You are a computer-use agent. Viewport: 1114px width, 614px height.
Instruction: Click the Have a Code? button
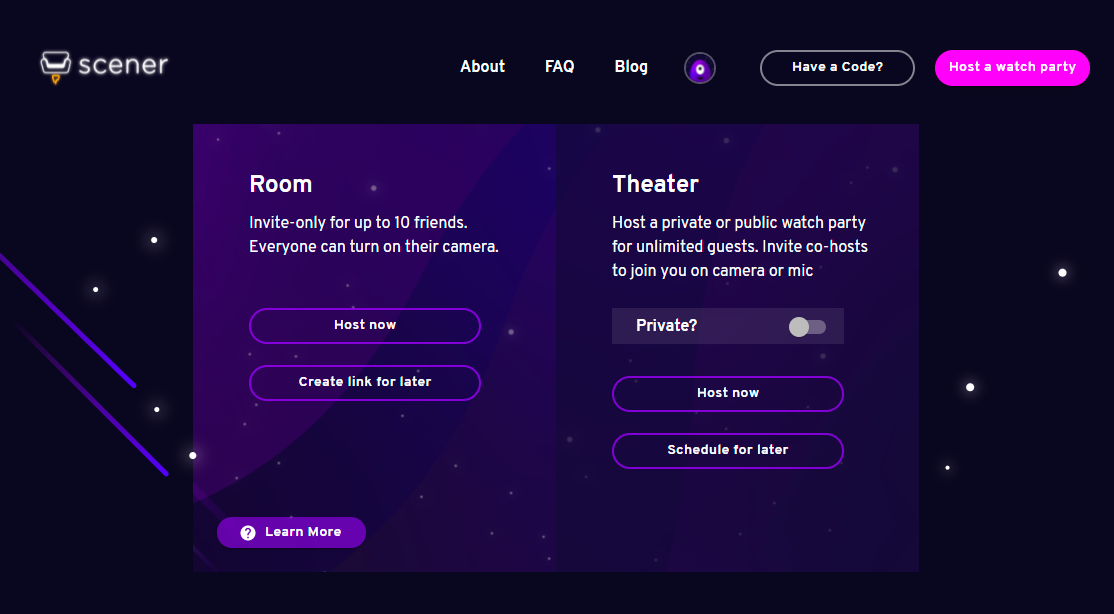click(x=838, y=68)
